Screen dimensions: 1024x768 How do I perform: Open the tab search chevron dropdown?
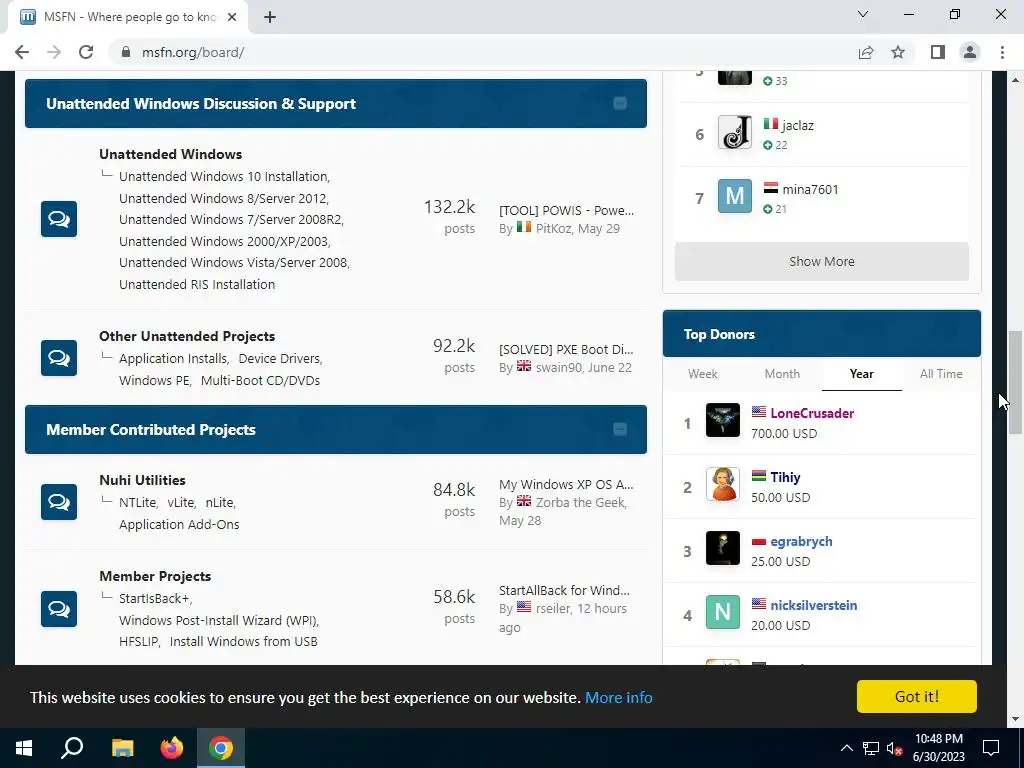point(863,14)
